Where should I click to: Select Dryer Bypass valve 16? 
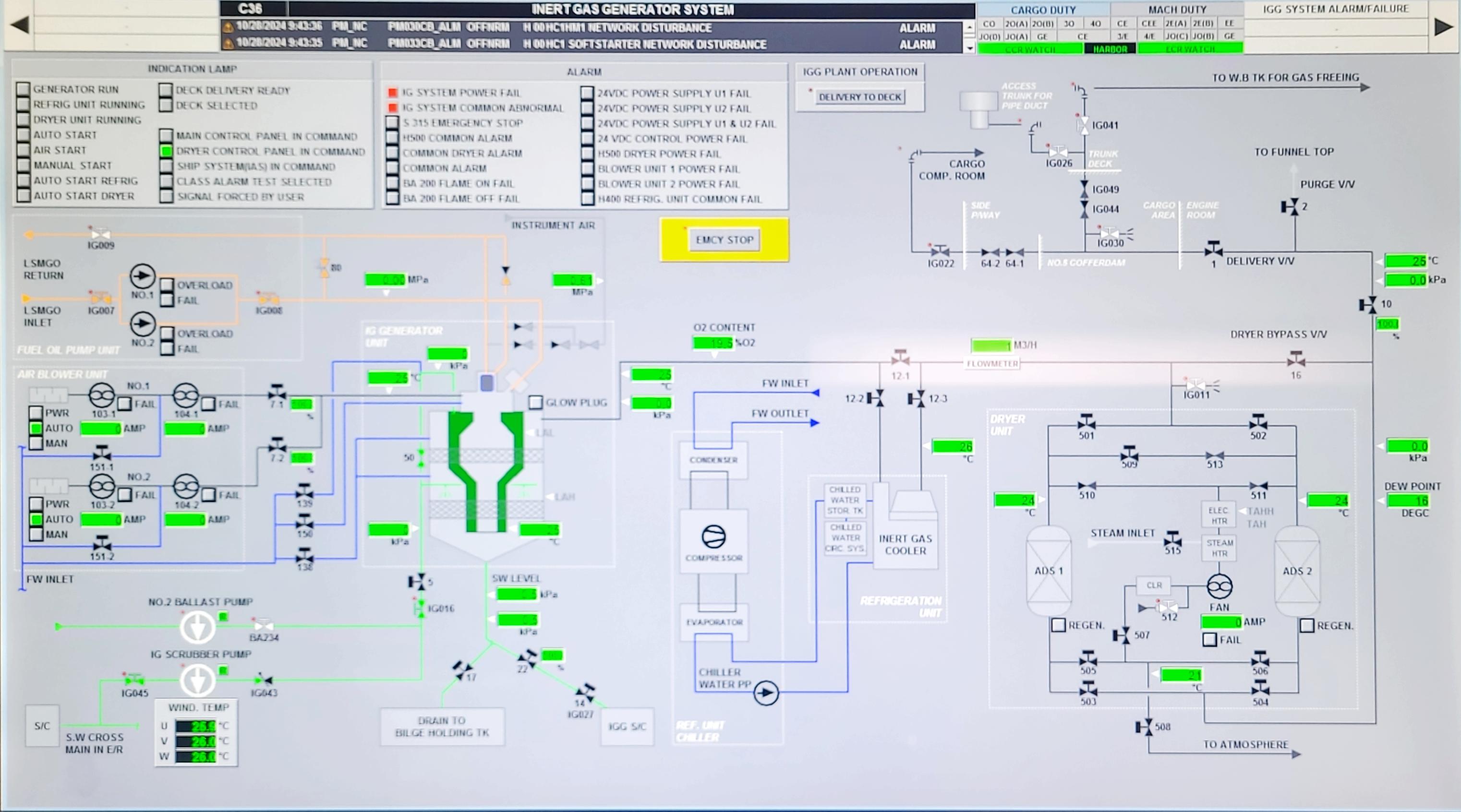[x=1296, y=359]
